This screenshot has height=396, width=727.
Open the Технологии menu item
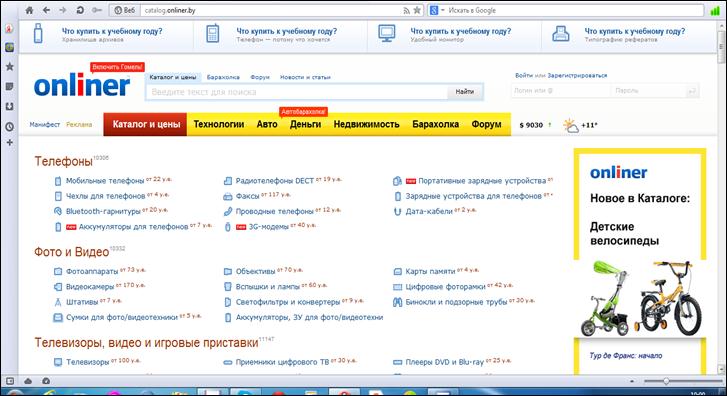point(219,124)
